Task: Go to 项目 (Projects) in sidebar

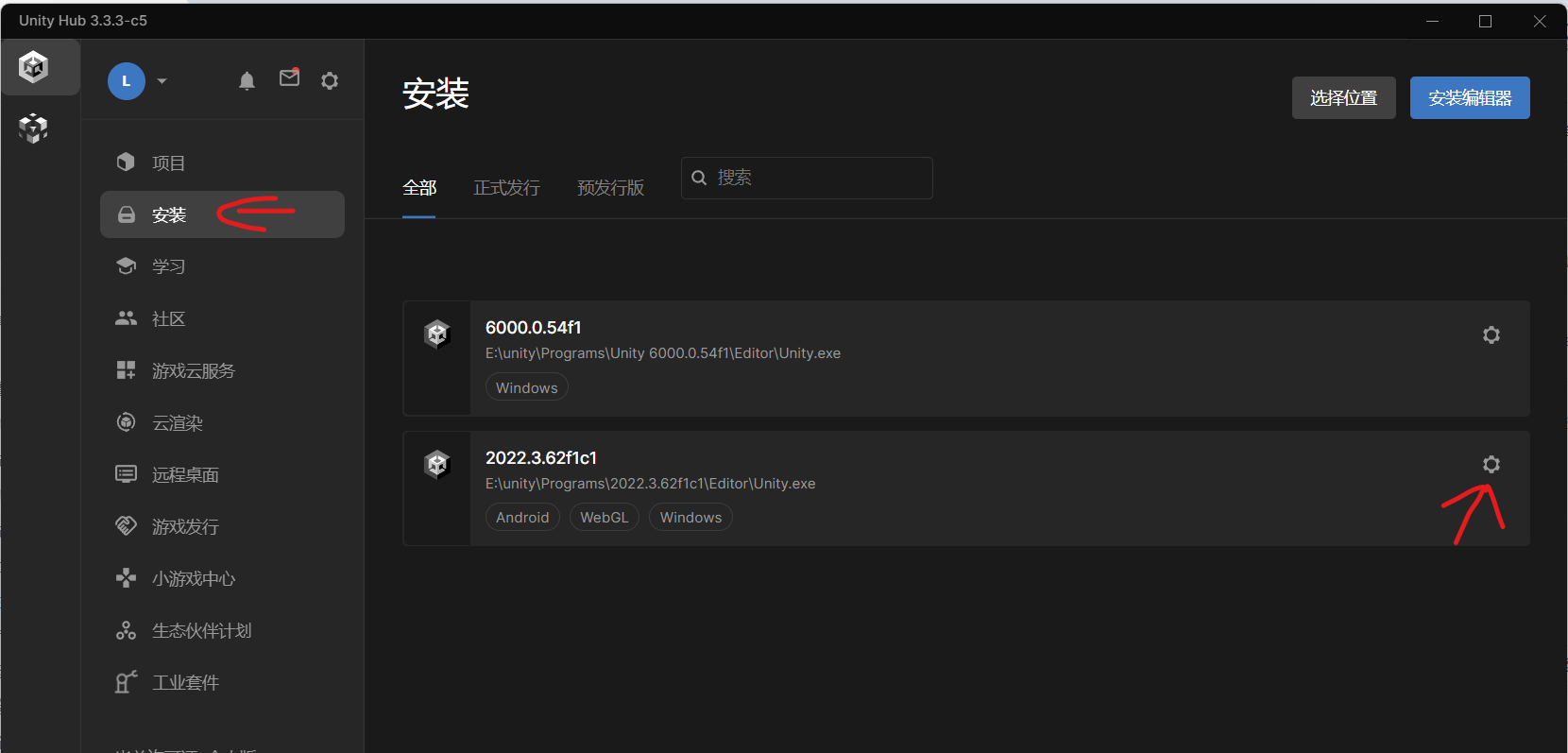Action: [x=222, y=163]
